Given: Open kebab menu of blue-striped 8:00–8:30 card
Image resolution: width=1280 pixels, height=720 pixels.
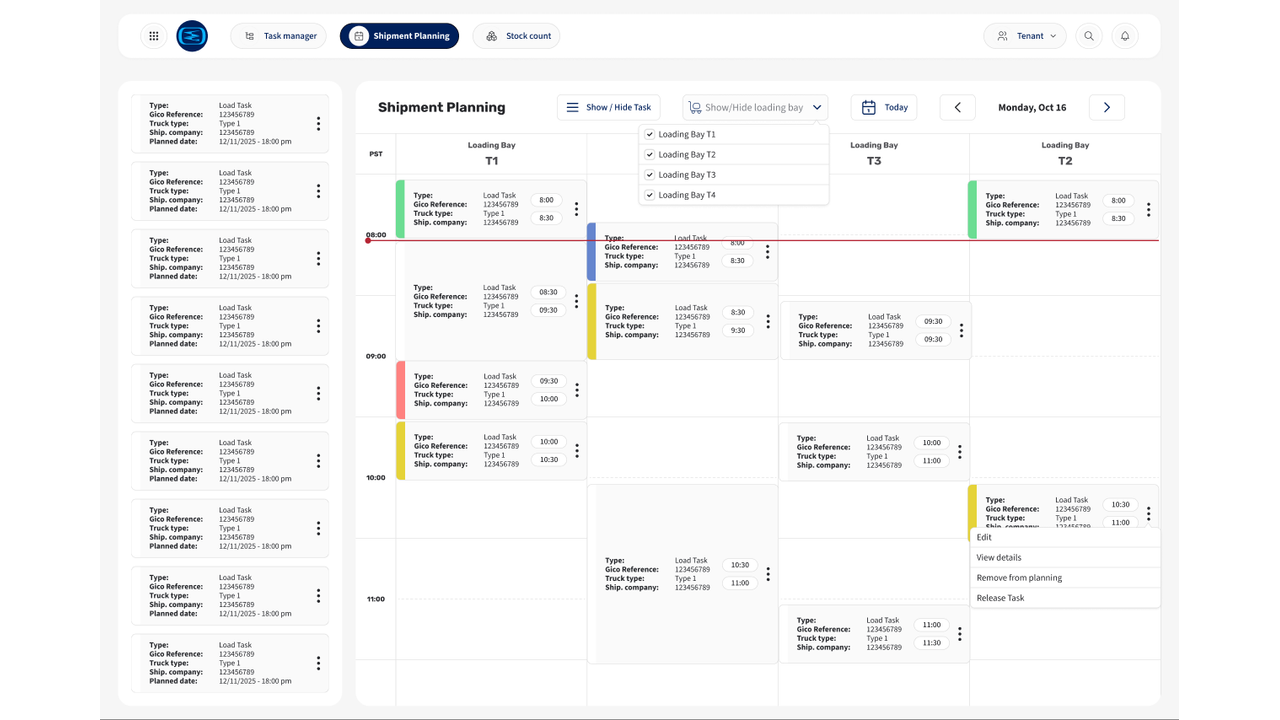Looking at the screenshot, I should pos(767,252).
